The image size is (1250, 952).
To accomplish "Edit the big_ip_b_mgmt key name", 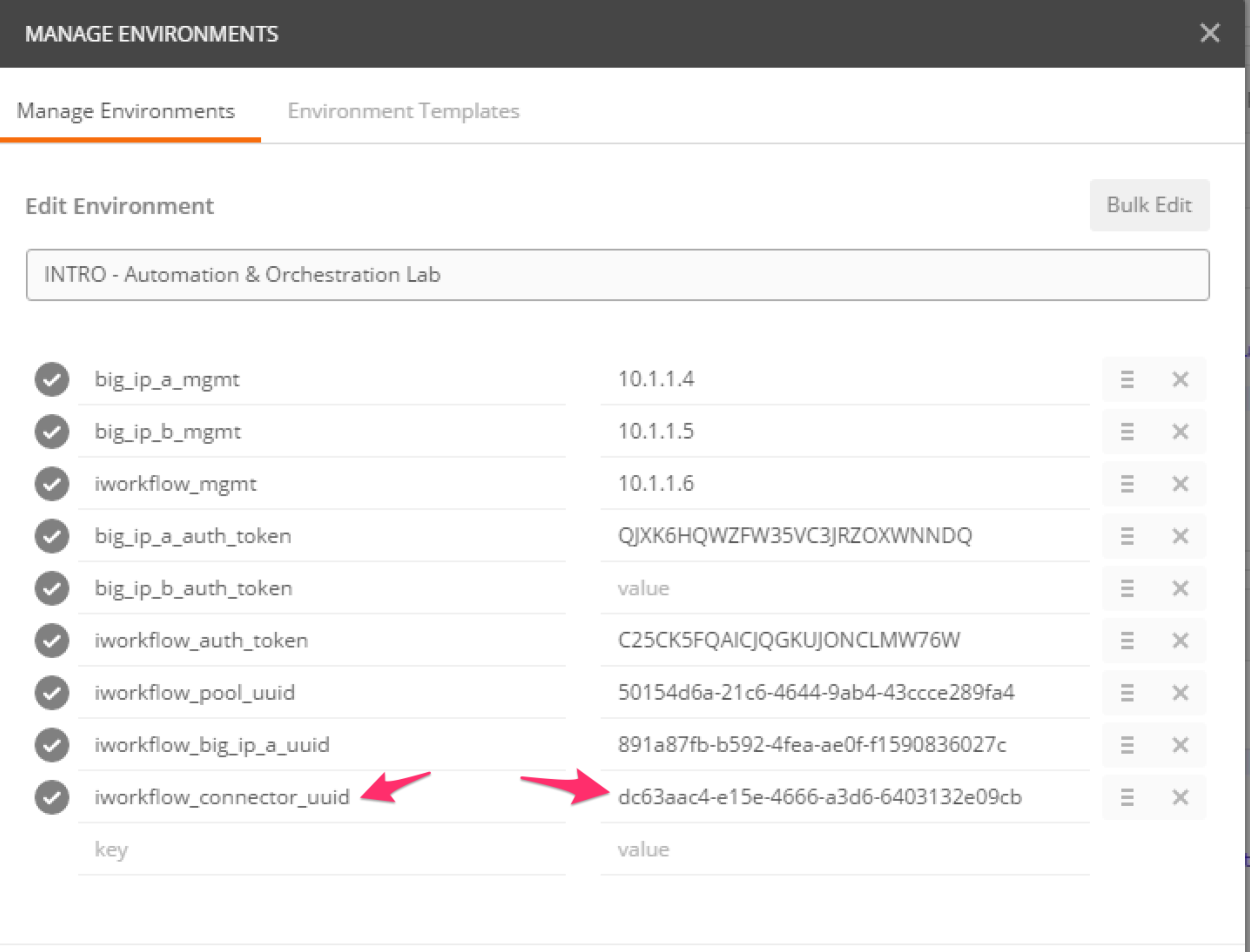I will coord(322,431).
